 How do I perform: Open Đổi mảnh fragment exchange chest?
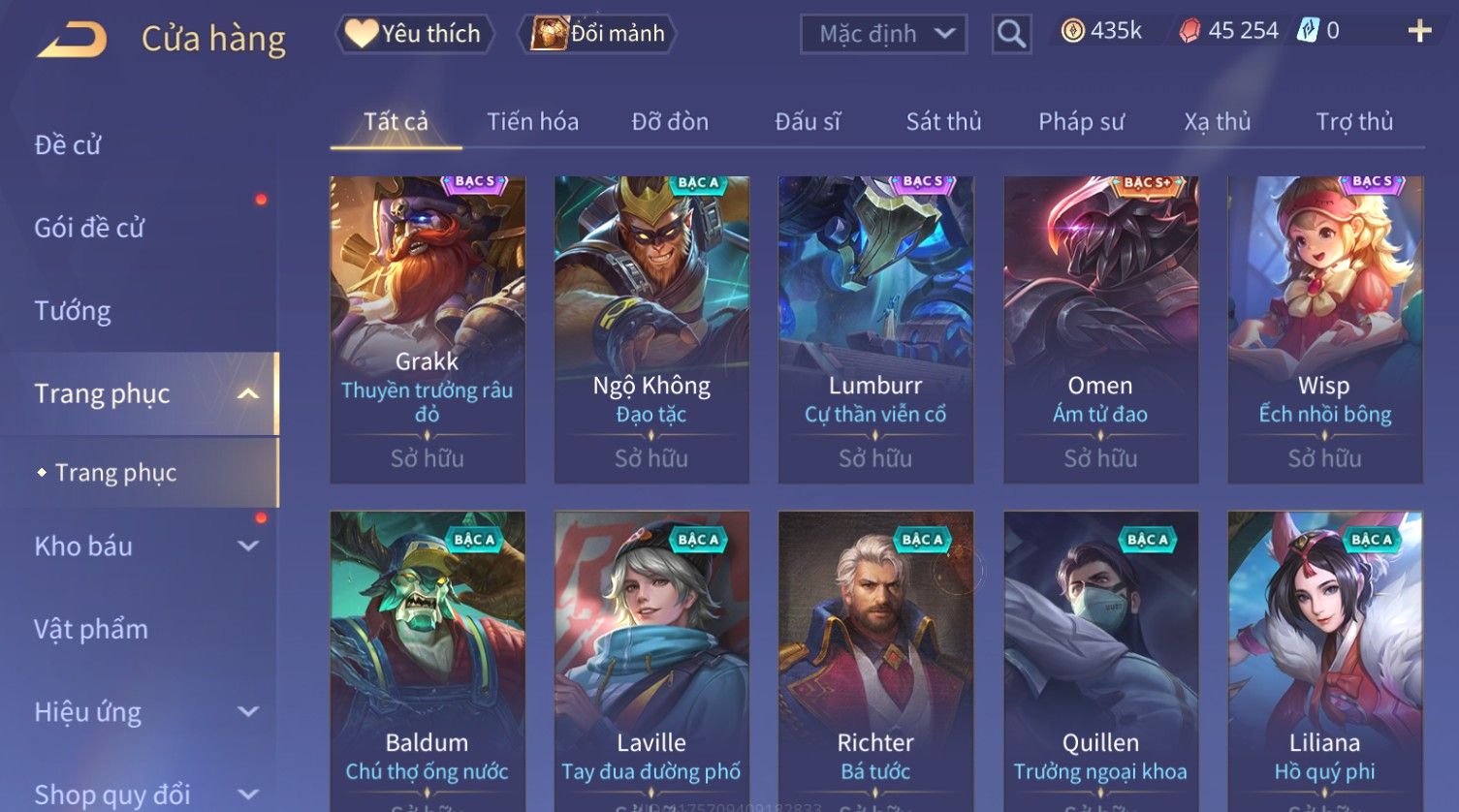tap(597, 34)
